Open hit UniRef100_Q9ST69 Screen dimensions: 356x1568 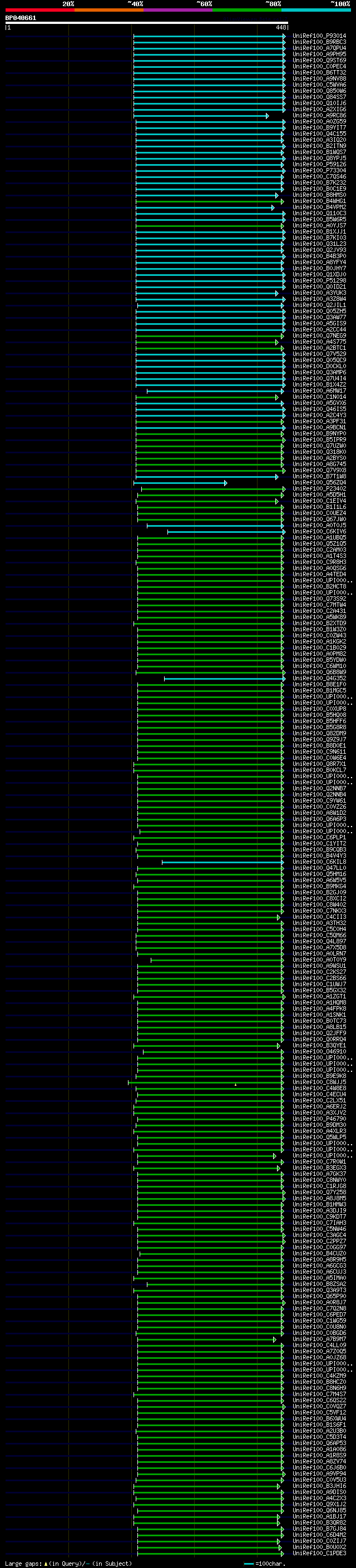click(x=319, y=60)
